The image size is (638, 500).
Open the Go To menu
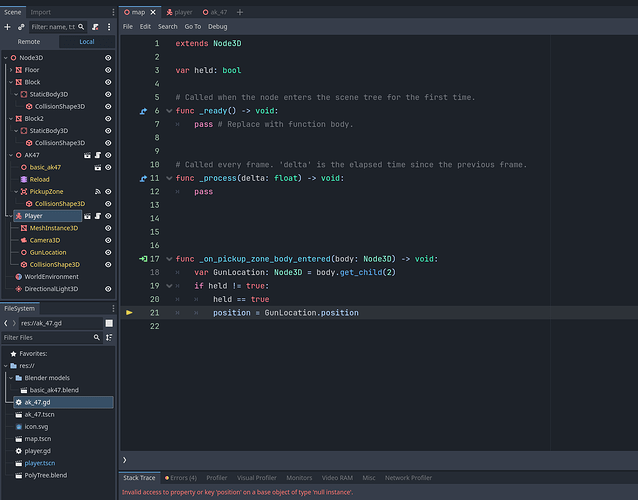click(x=193, y=26)
